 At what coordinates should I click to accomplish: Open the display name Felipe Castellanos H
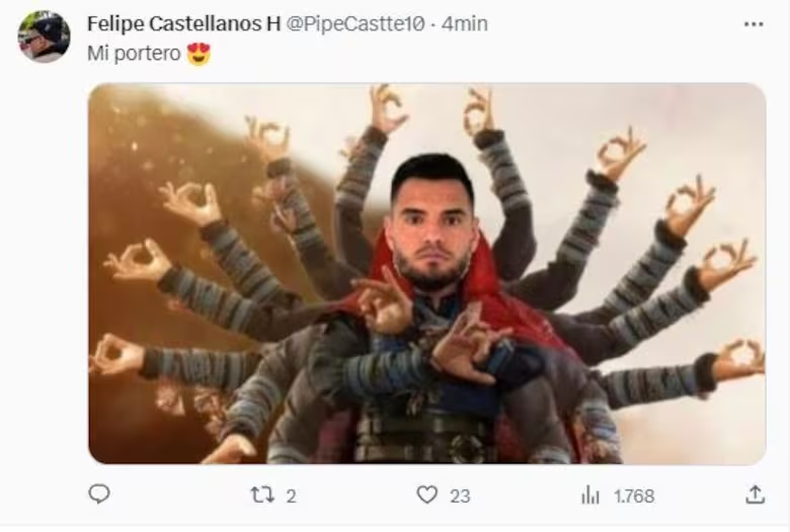tap(183, 24)
